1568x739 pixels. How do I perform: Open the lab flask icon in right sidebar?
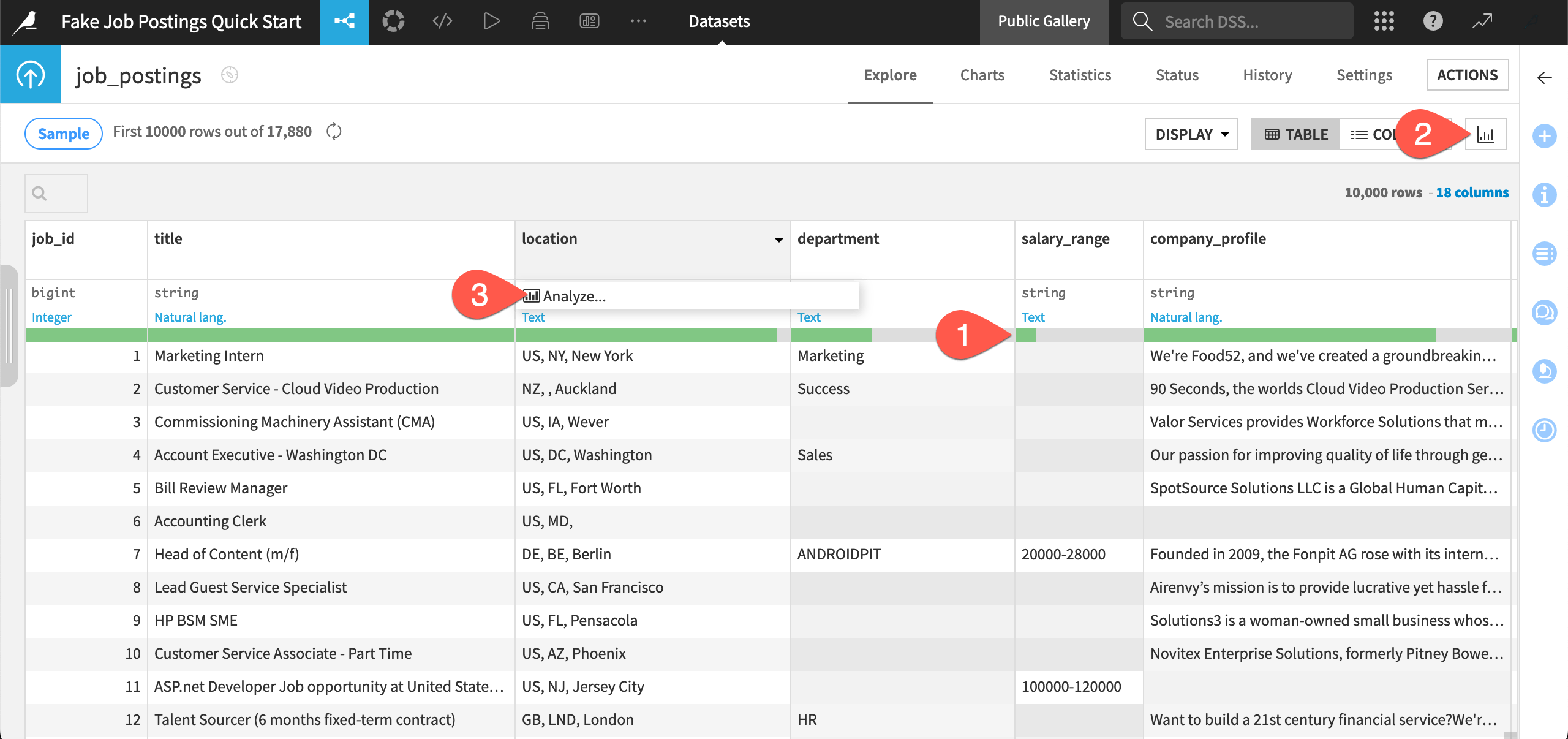[x=1544, y=371]
